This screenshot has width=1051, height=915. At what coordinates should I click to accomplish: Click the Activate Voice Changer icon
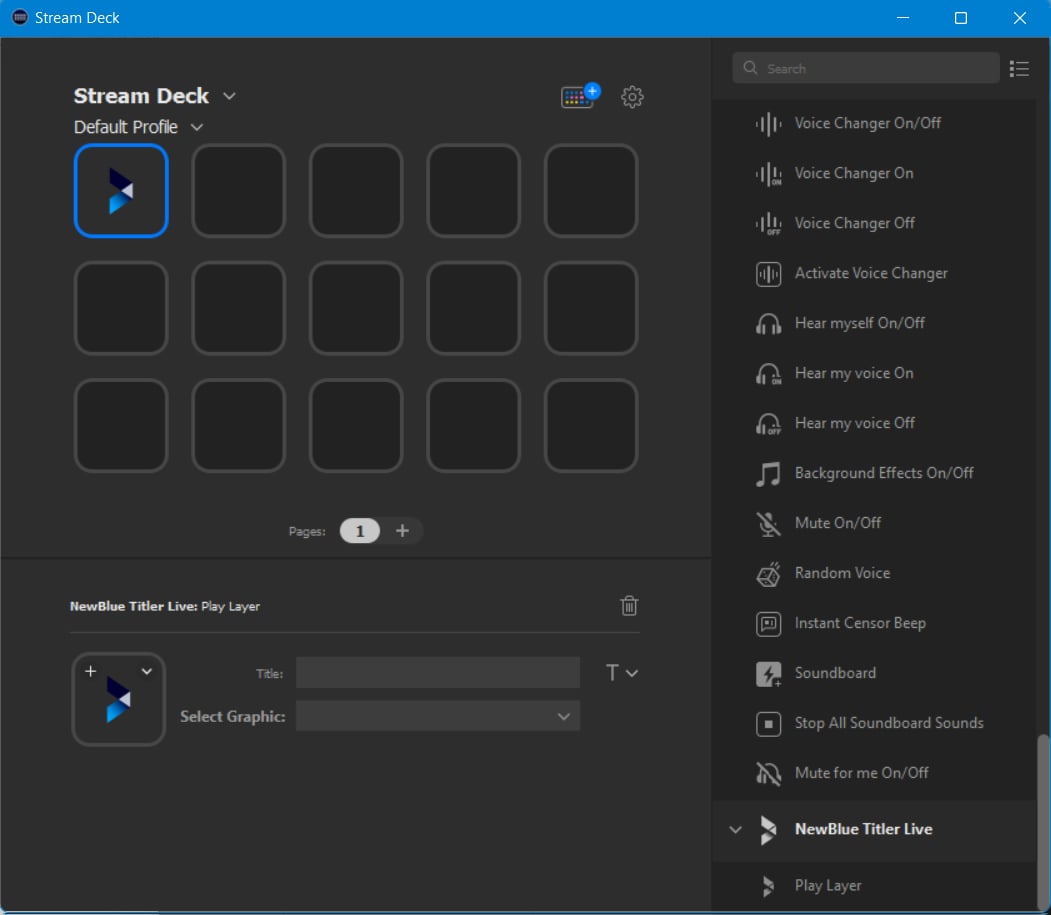click(x=768, y=273)
